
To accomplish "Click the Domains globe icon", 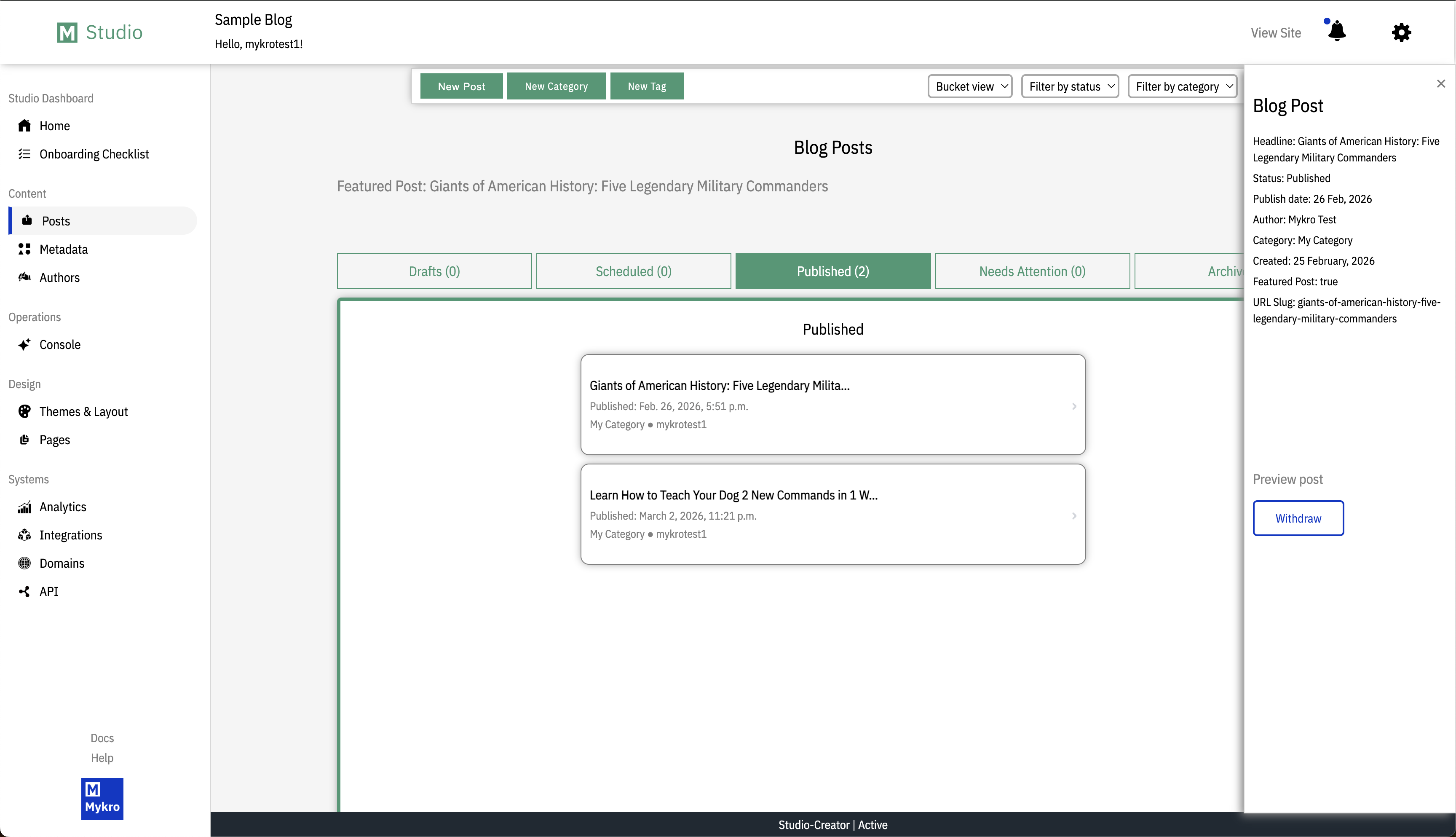I will (24, 563).
